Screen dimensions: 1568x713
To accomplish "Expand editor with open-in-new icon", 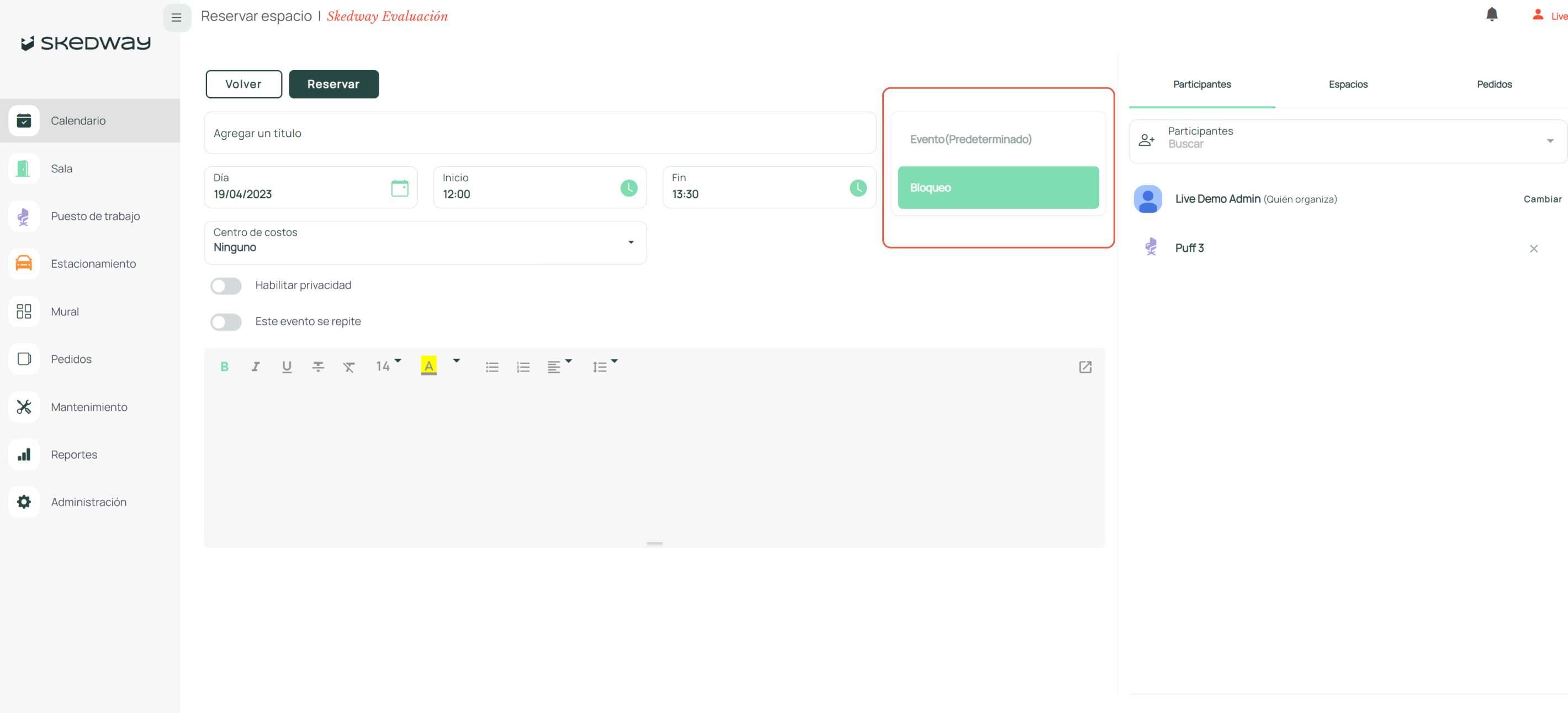I will coord(1085,367).
